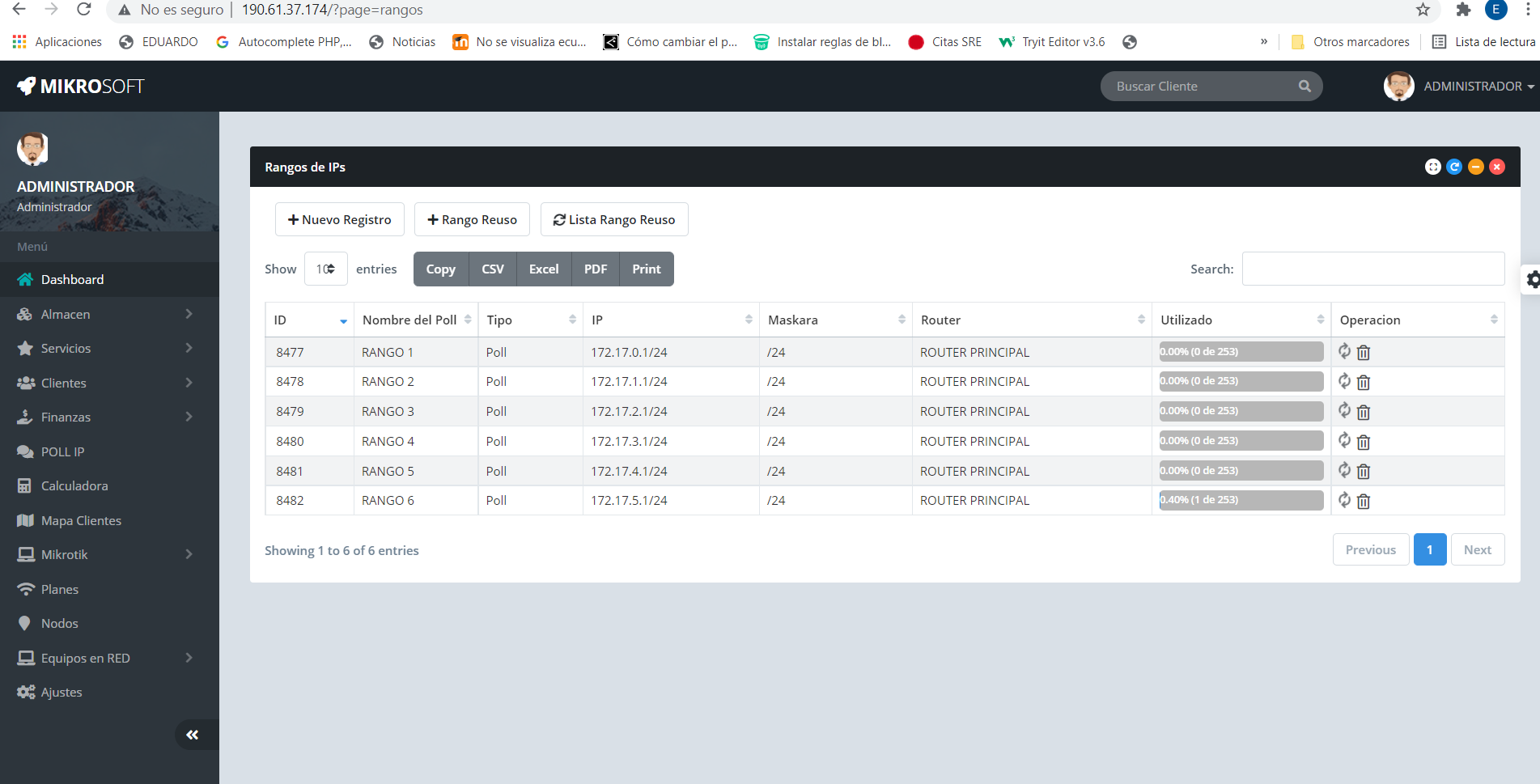Show more bookmarks via the » chevron
Screen dimensions: 1540x784
pos(1264,41)
